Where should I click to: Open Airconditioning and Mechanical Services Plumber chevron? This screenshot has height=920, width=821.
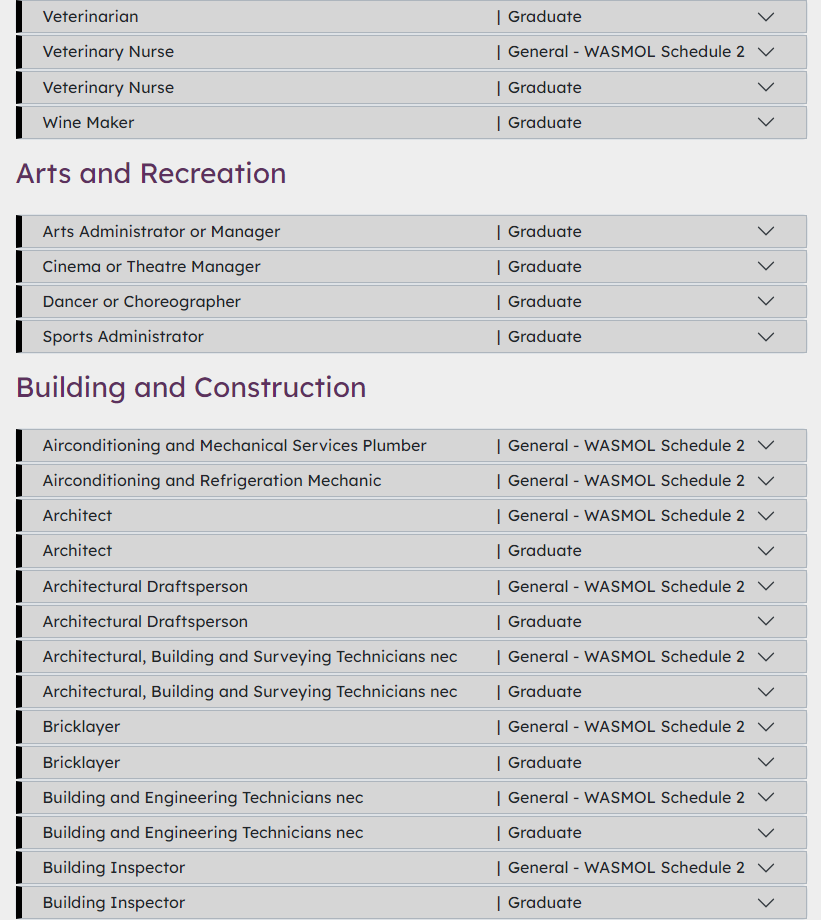click(x=766, y=446)
